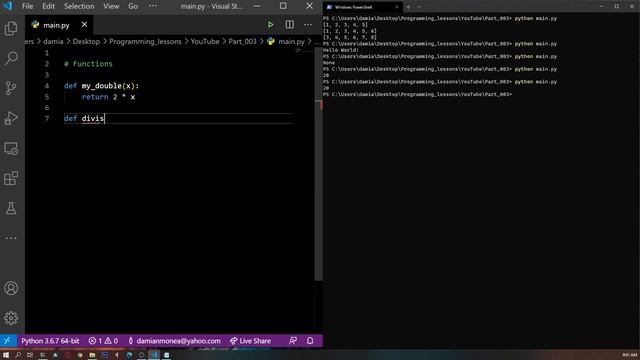Click the '# Functions' comment line
Screen dimensions: 640x360
point(88,64)
